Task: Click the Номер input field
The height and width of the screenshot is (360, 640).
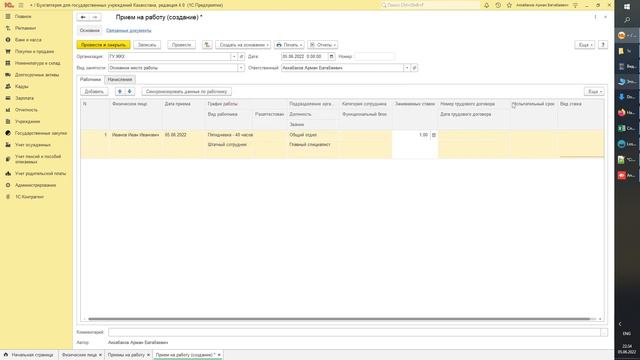Action: pos(374,57)
